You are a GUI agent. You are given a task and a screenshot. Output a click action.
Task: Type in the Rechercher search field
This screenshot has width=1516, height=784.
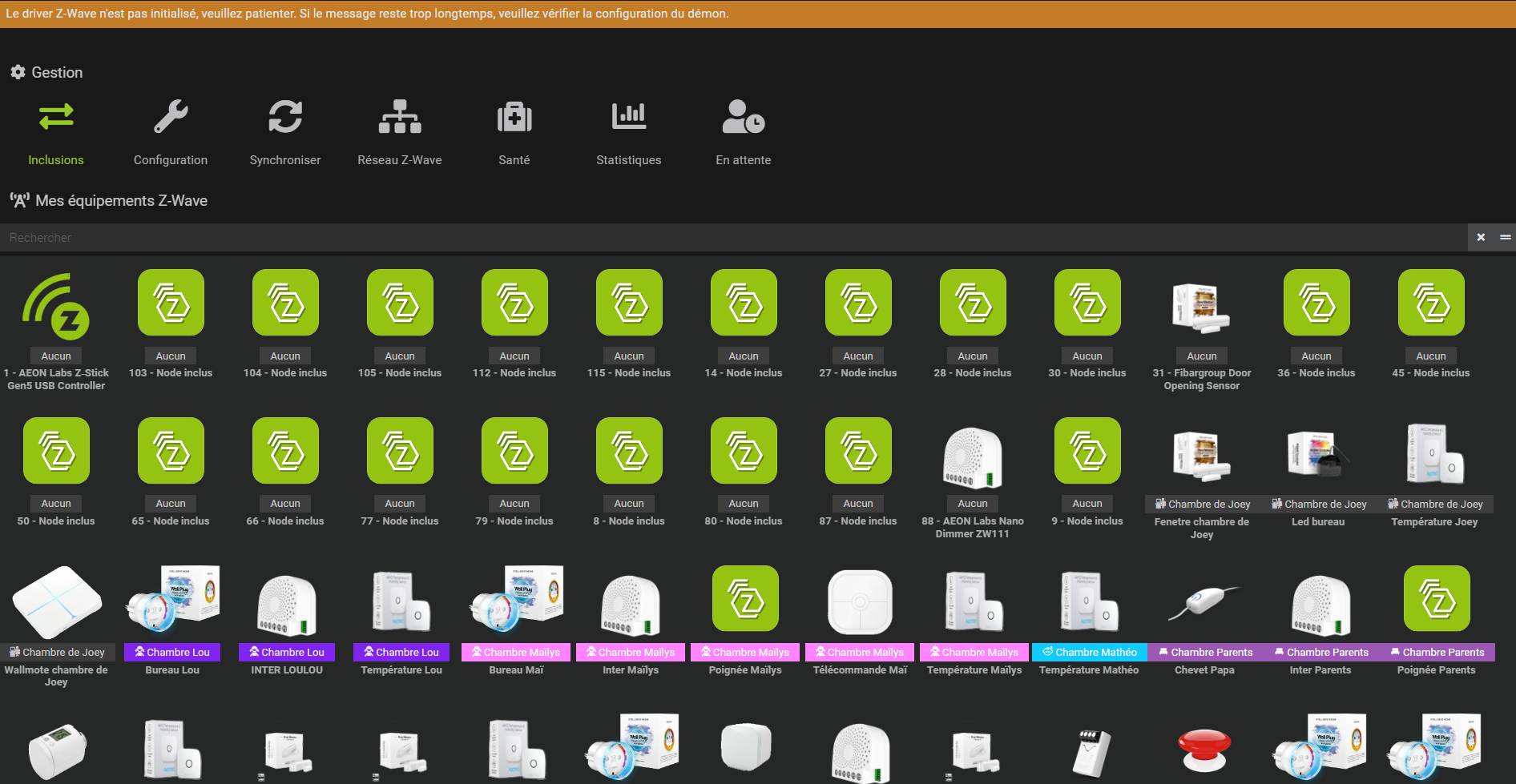point(721,238)
